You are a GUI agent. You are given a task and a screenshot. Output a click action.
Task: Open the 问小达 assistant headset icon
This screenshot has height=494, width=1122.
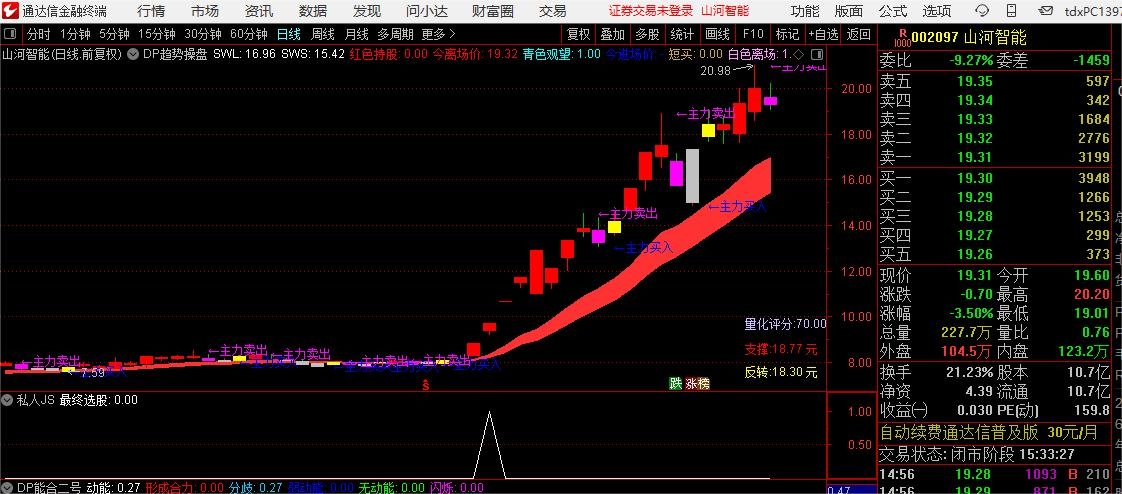982,11
